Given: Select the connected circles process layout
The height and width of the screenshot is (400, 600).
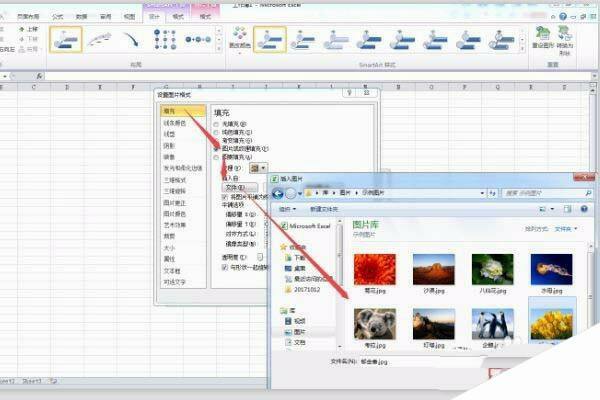Looking at the screenshot, I should [198, 39].
